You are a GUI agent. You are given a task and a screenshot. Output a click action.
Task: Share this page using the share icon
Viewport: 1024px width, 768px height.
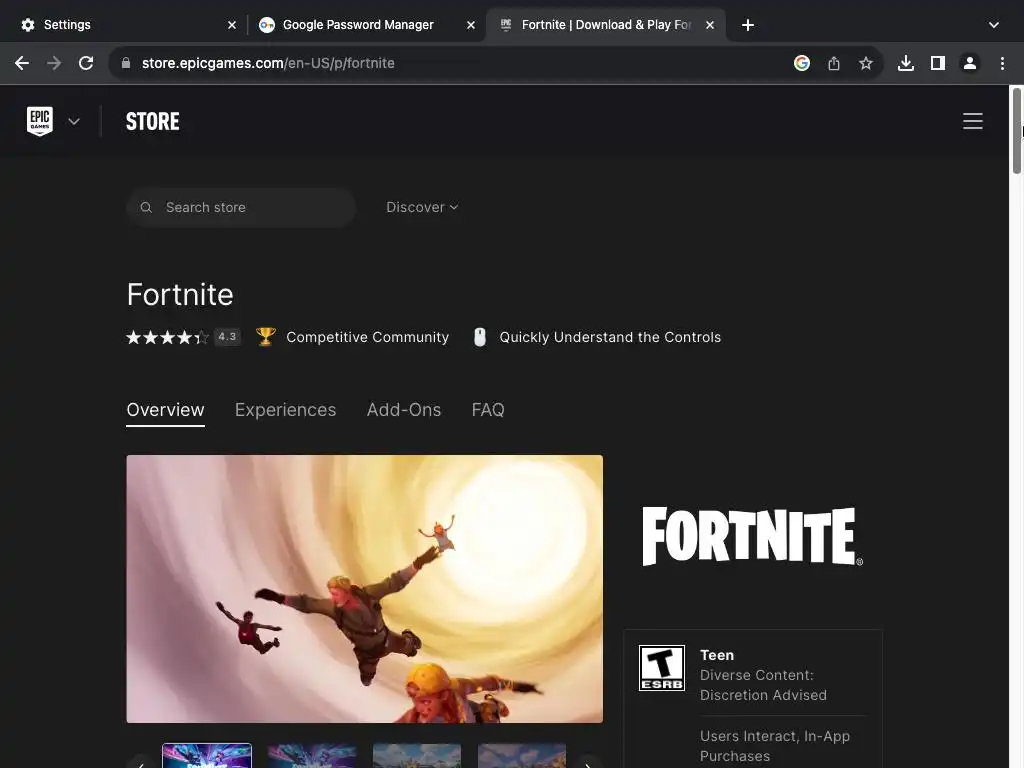point(834,63)
